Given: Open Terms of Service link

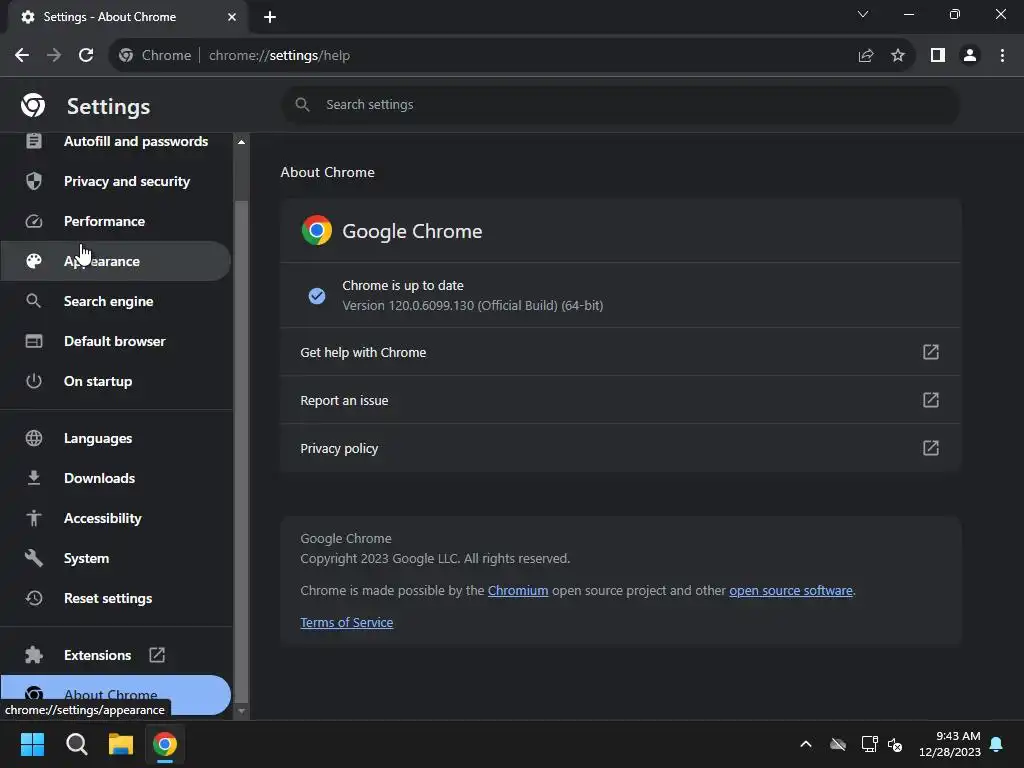Looking at the screenshot, I should (x=347, y=622).
